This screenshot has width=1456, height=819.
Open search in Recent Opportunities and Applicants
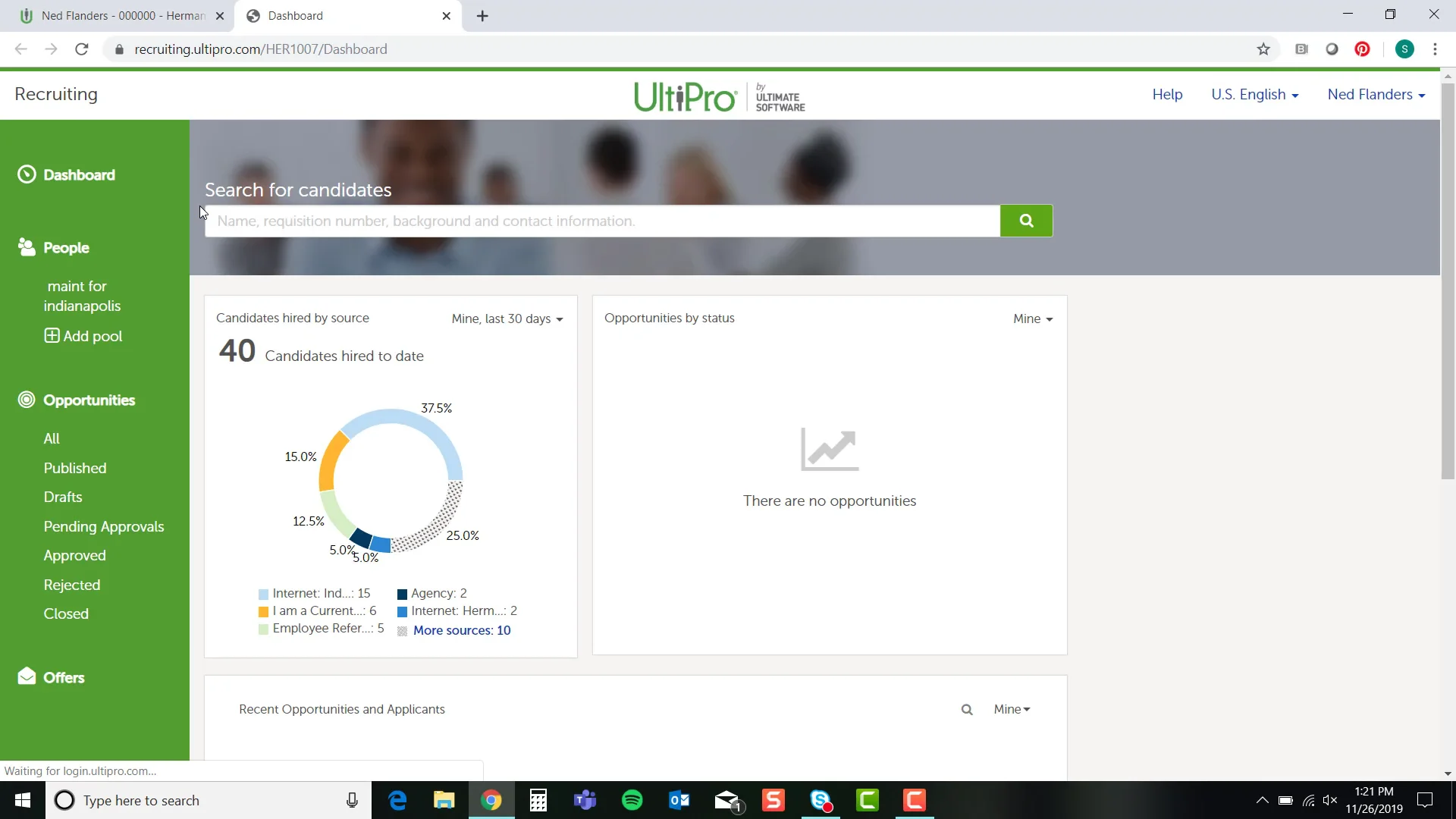coord(967,709)
